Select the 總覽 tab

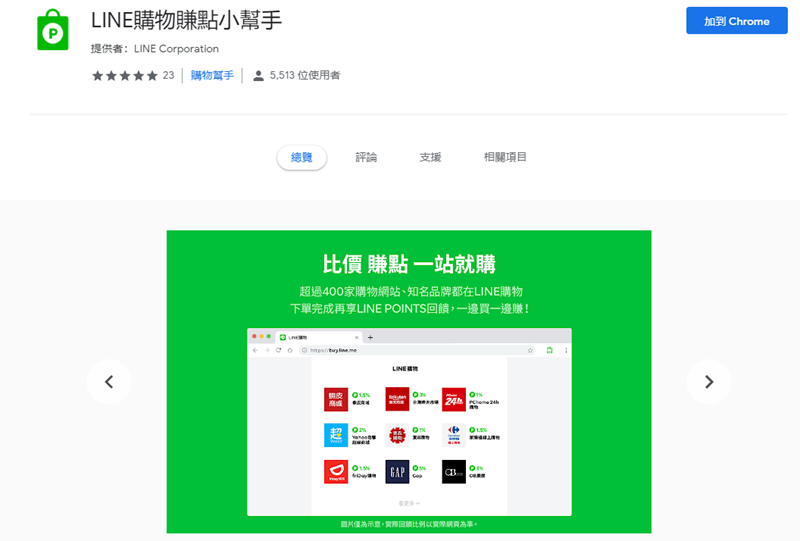[301, 158]
